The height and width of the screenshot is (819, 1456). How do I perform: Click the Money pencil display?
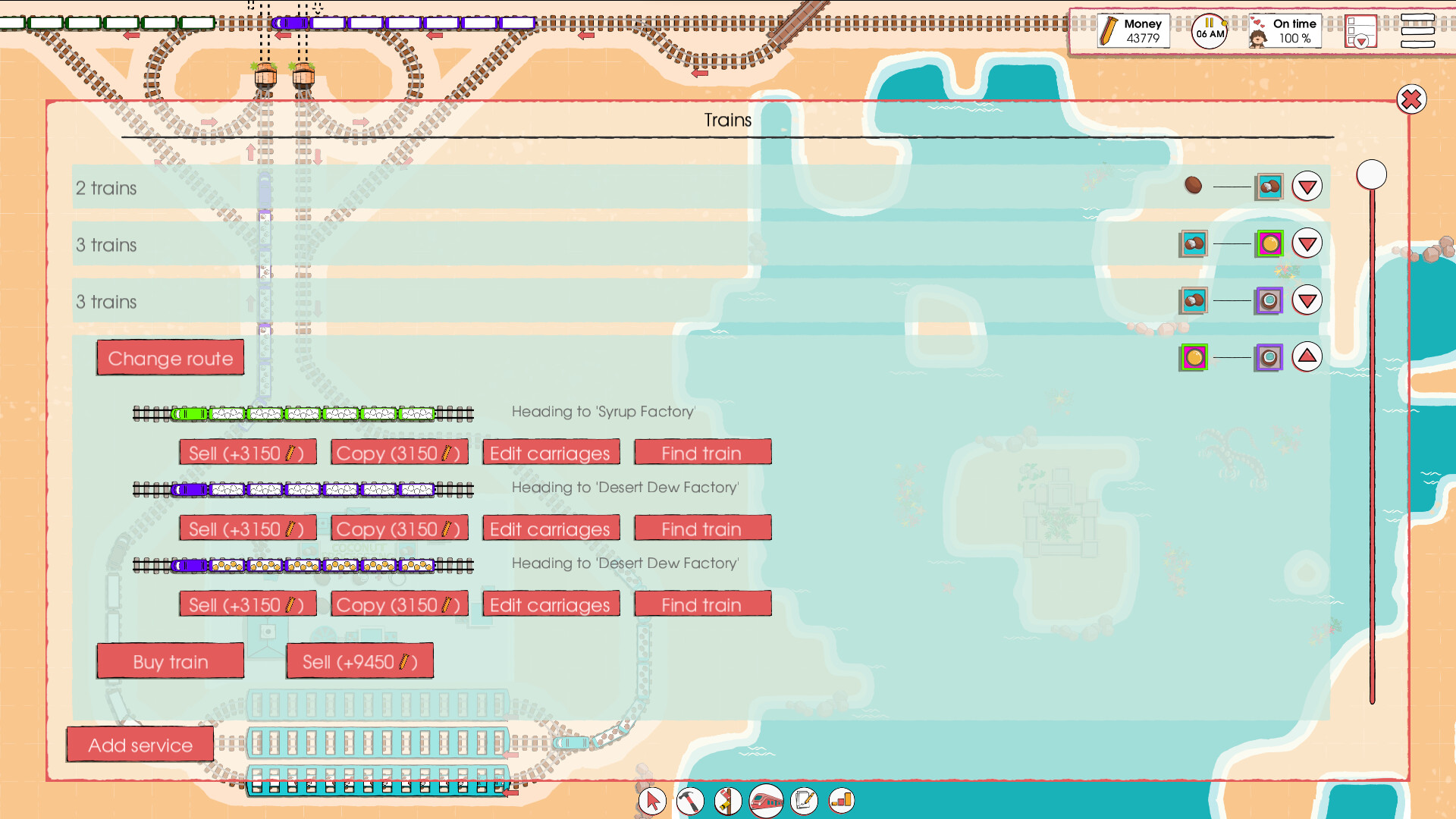coord(1133,31)
